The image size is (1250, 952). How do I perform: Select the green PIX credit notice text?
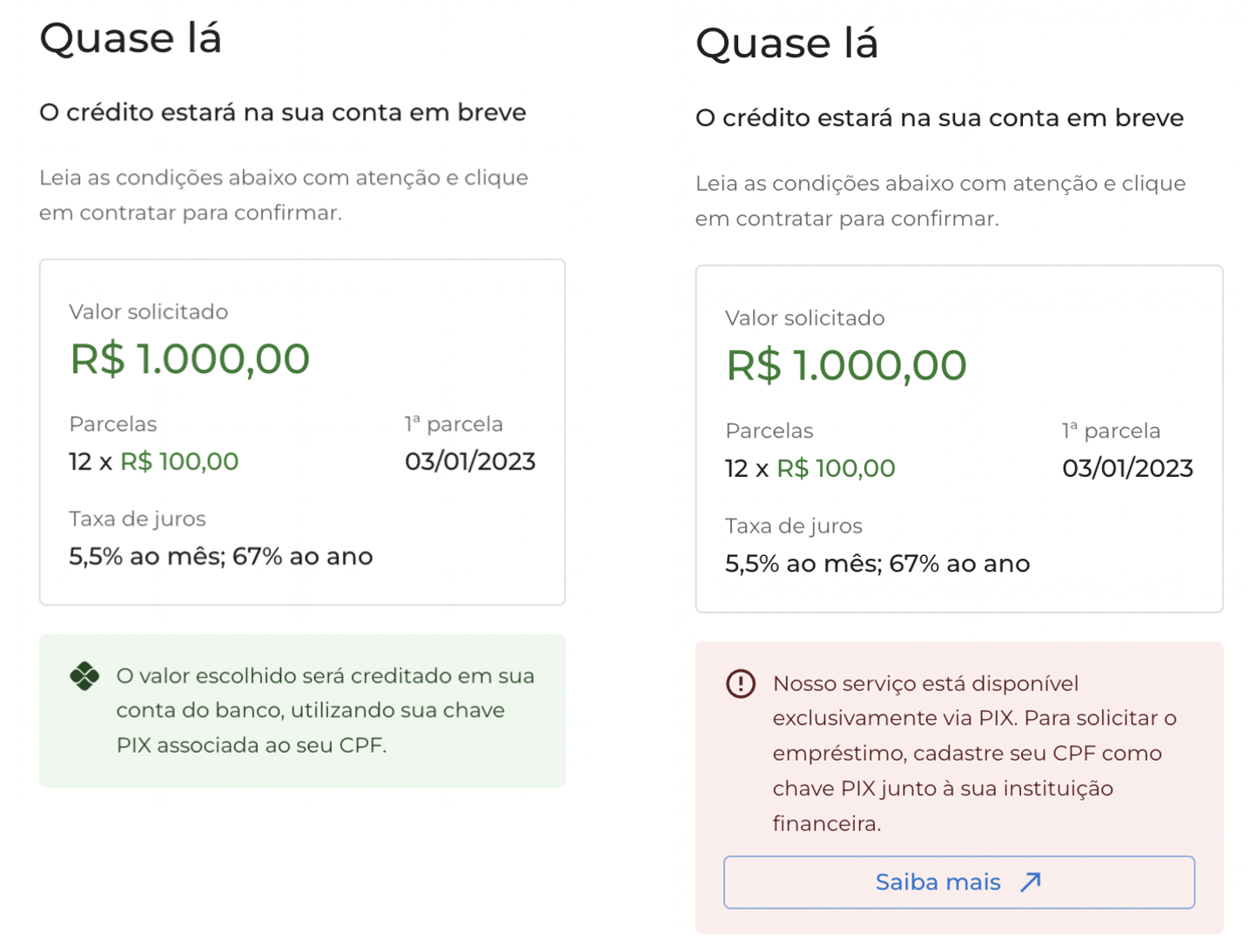tap(325, 710)
